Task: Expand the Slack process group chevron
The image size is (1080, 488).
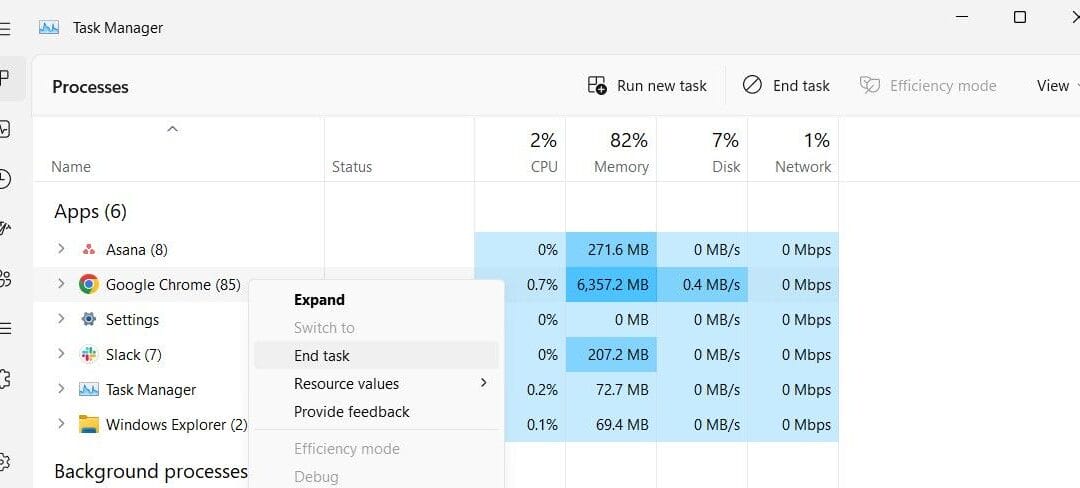Action: point(61,354)
